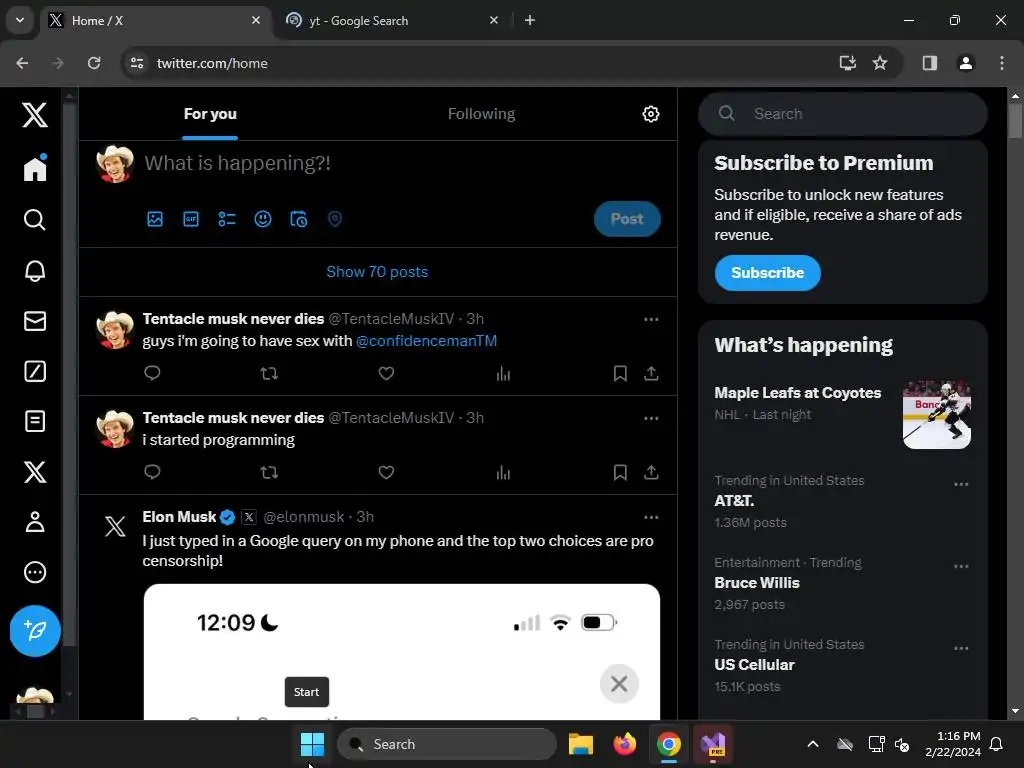Open the Chrome three-dot menu
This screenshot has height=768, width=1024.
[1001, 63]
